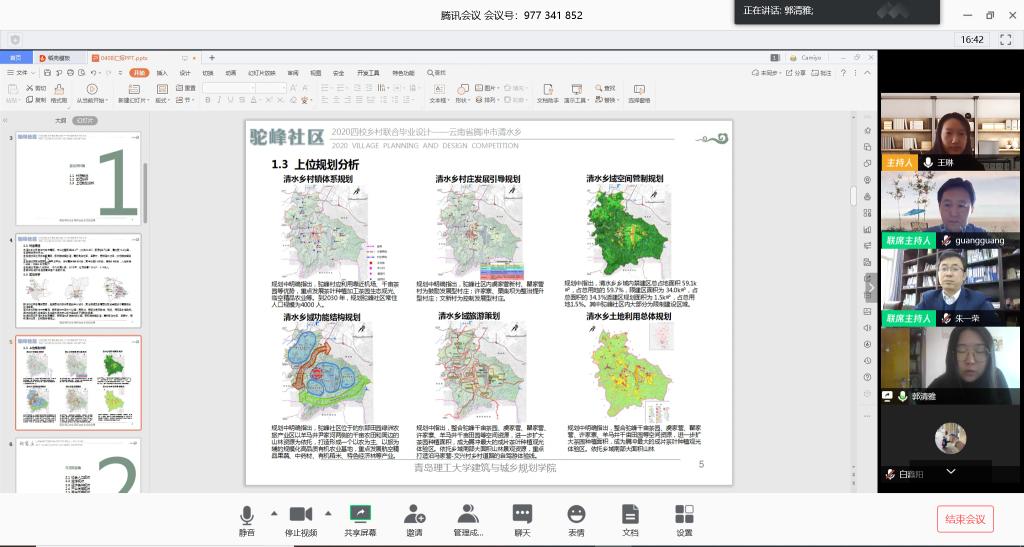Expand the participant video list chevron

pos(950,471)
